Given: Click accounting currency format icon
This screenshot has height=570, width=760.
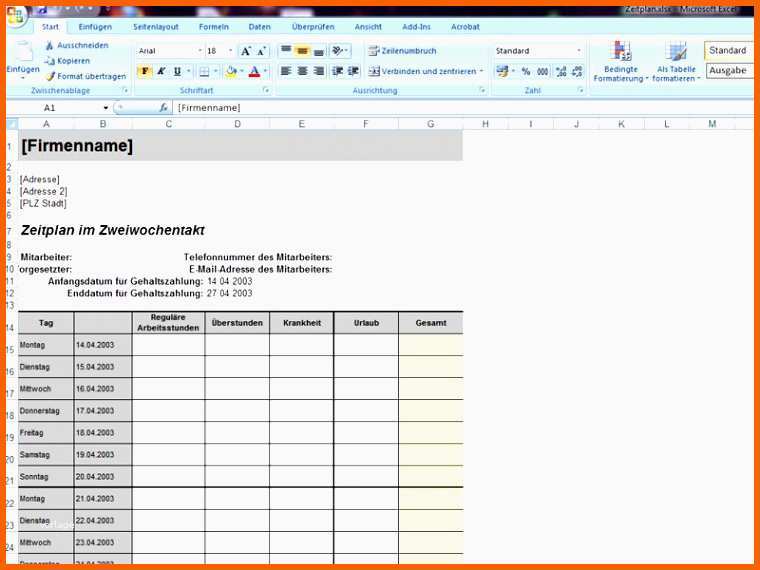Looking at the screenshot, I should [502, 72].
